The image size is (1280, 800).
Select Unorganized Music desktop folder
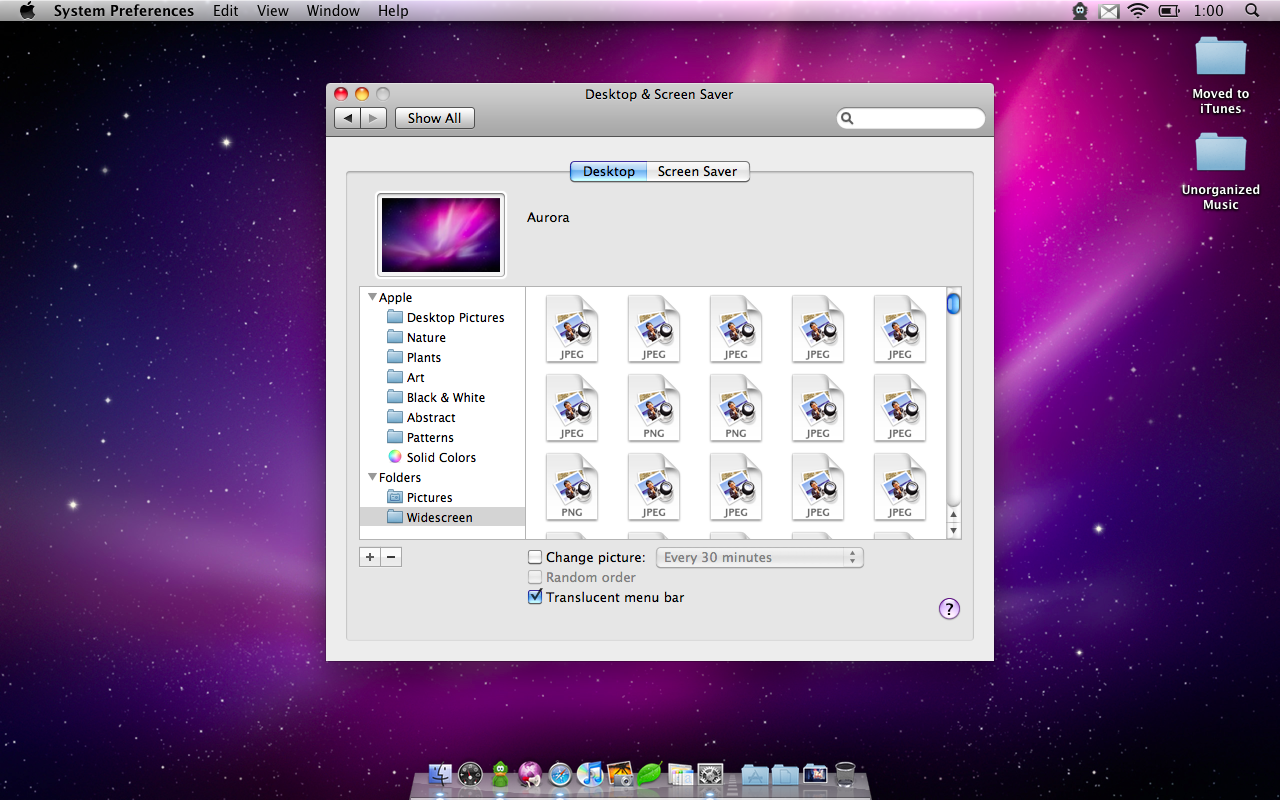coord(1221,170)
